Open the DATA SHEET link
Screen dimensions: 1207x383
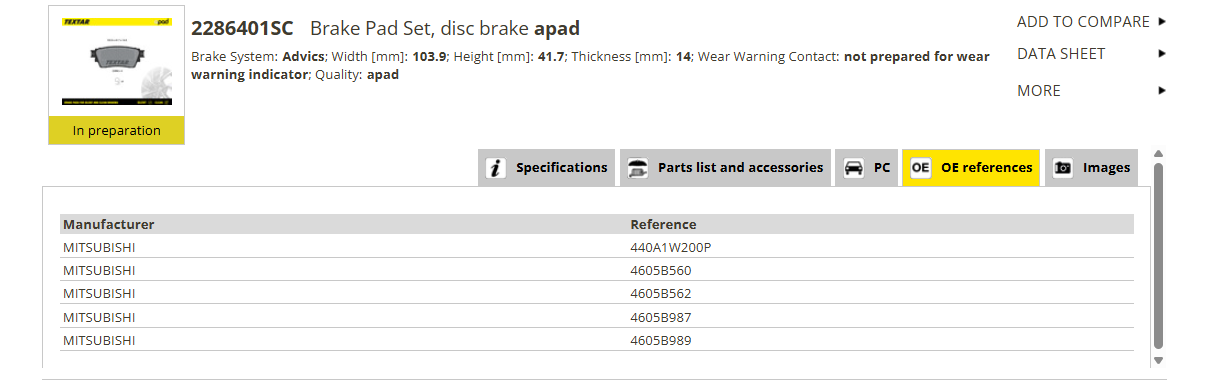(x=1061, y=54)
